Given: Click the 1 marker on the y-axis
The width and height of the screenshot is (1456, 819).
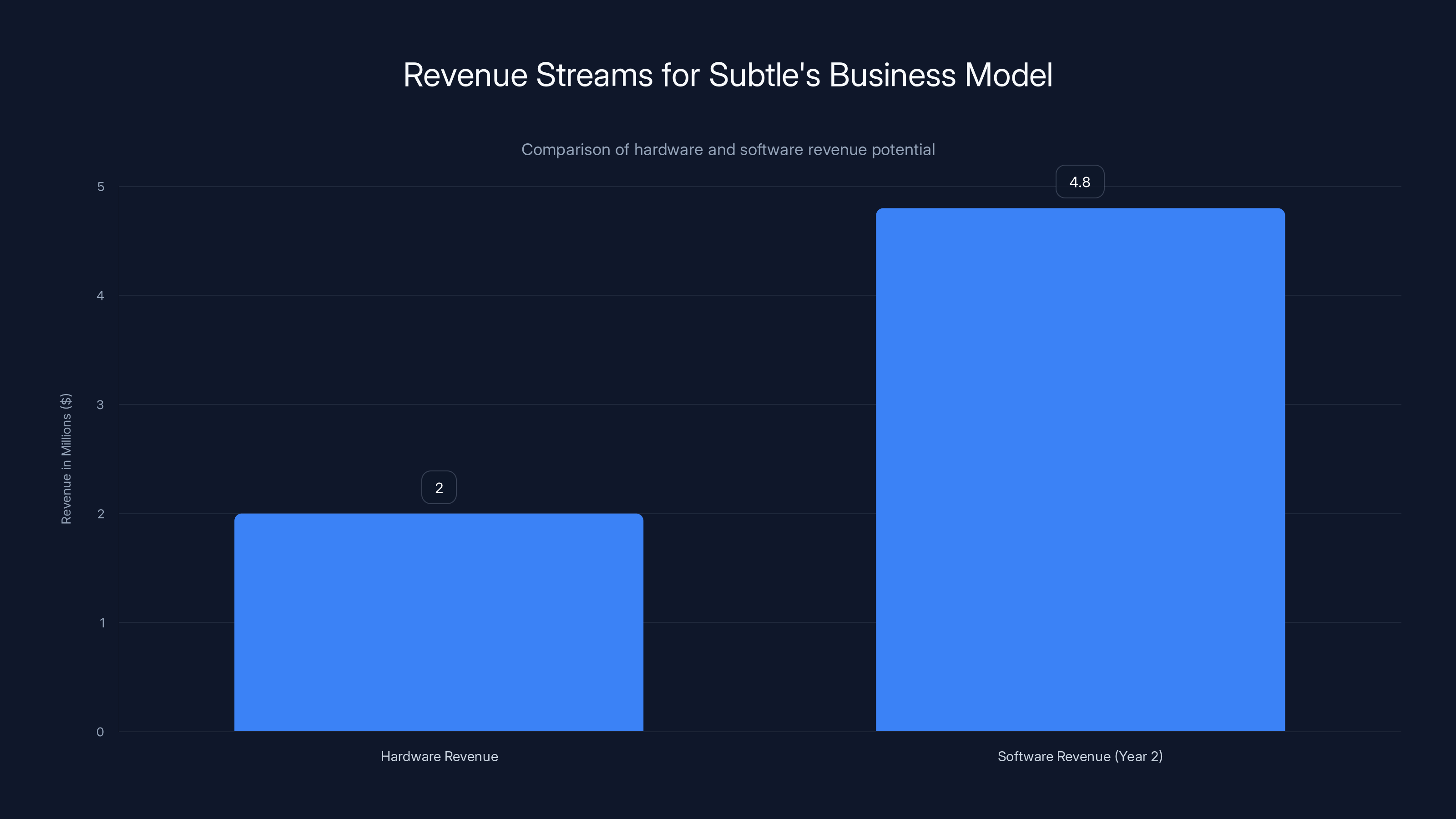Looking at the screenshot, I should [102, 622].
